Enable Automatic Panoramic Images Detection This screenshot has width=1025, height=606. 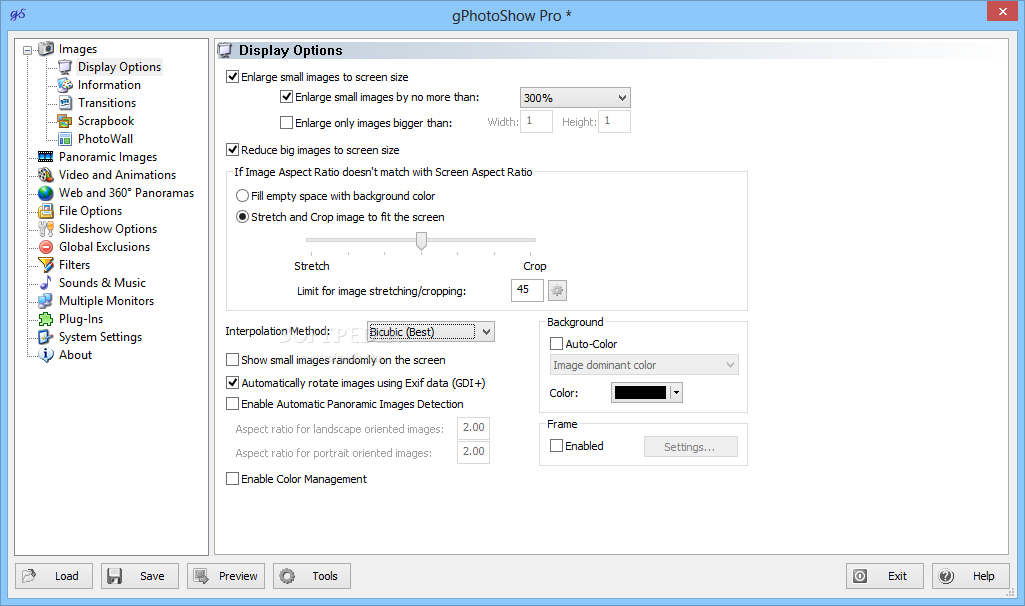coord(232,404)
